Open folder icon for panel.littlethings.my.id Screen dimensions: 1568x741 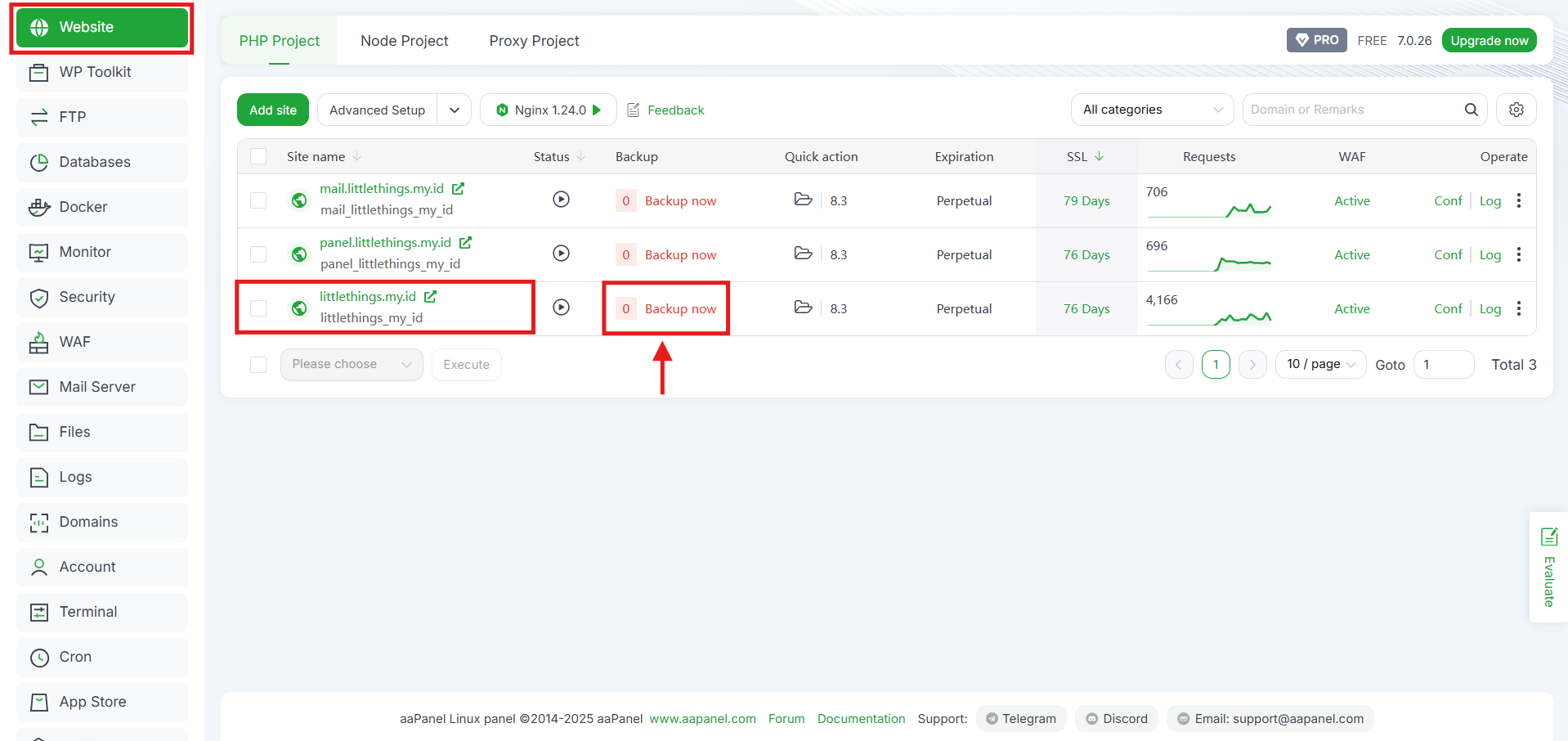pos(804,254)
